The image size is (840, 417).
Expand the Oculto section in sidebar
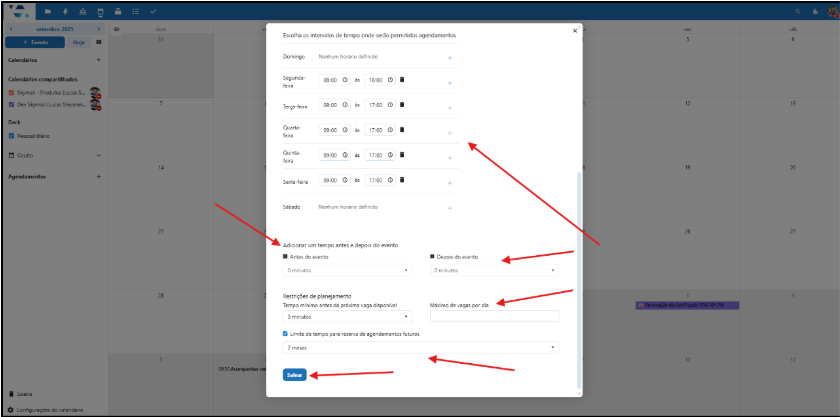pyautogui.click(x=98, y=156)
